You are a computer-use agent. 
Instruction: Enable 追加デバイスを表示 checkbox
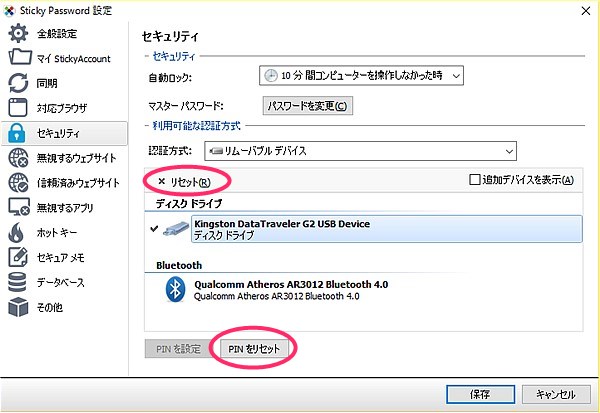[474, 180]
